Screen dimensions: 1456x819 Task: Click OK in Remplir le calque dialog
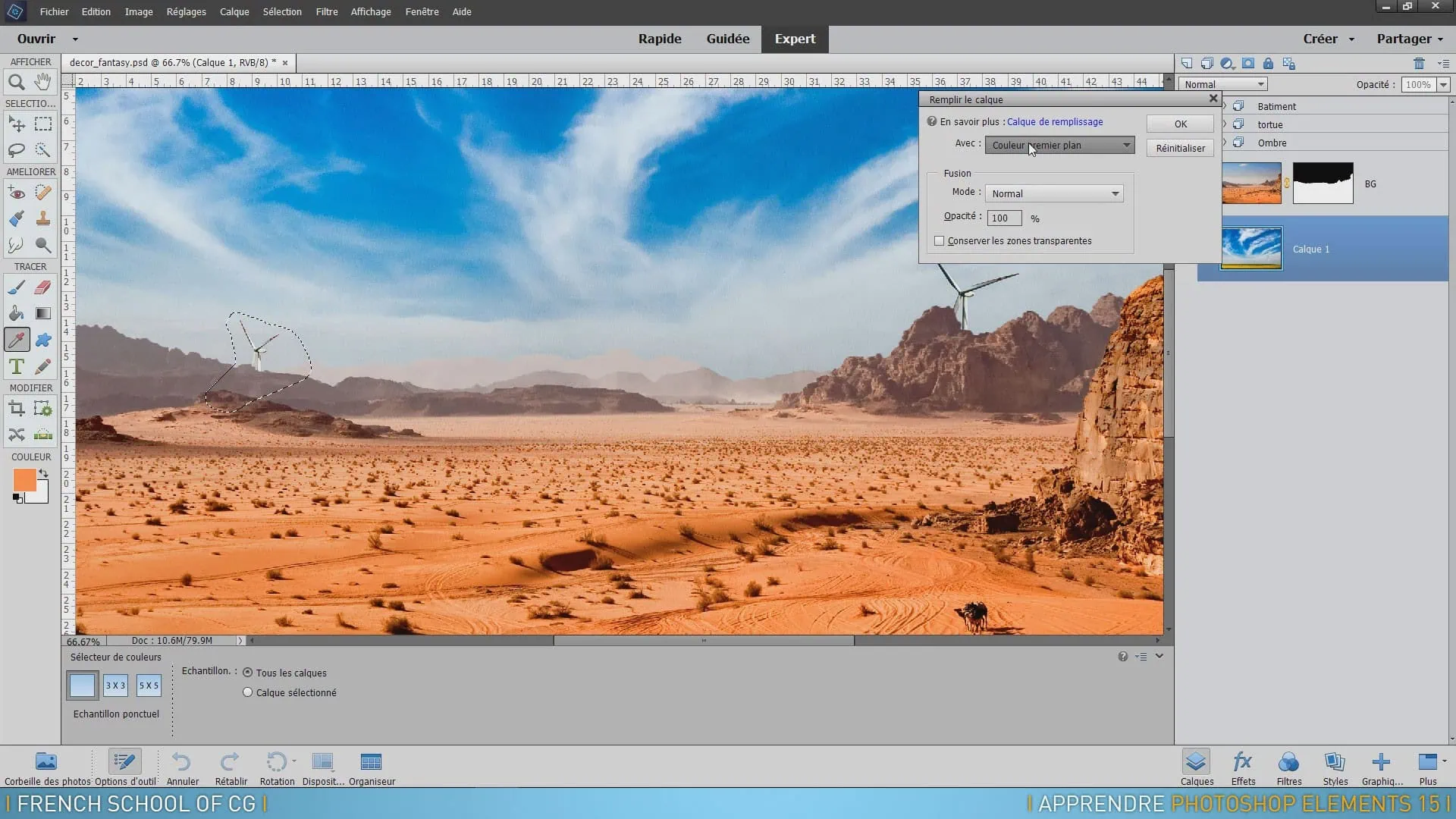[x=1180, y=124]
